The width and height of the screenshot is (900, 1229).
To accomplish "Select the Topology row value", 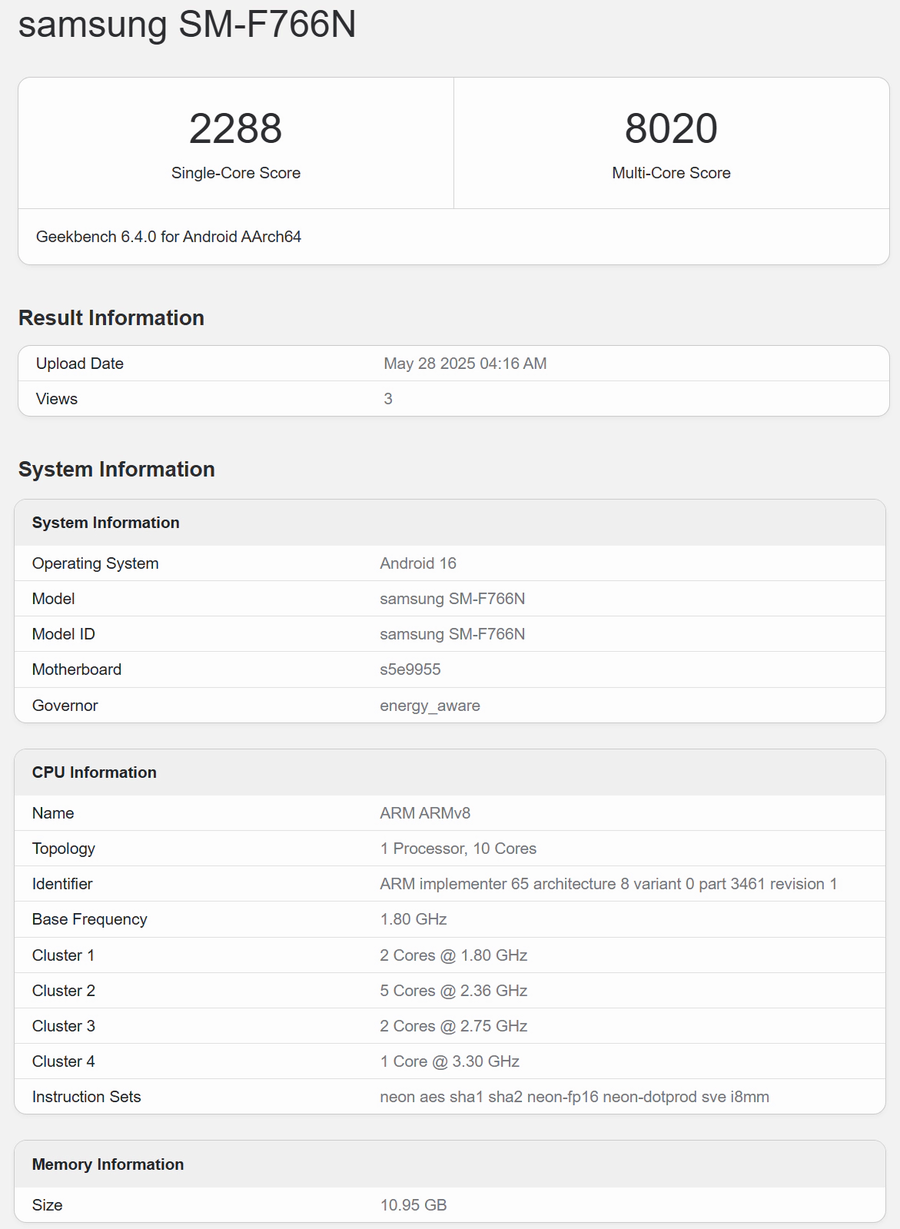I will (x=458, y=848).
